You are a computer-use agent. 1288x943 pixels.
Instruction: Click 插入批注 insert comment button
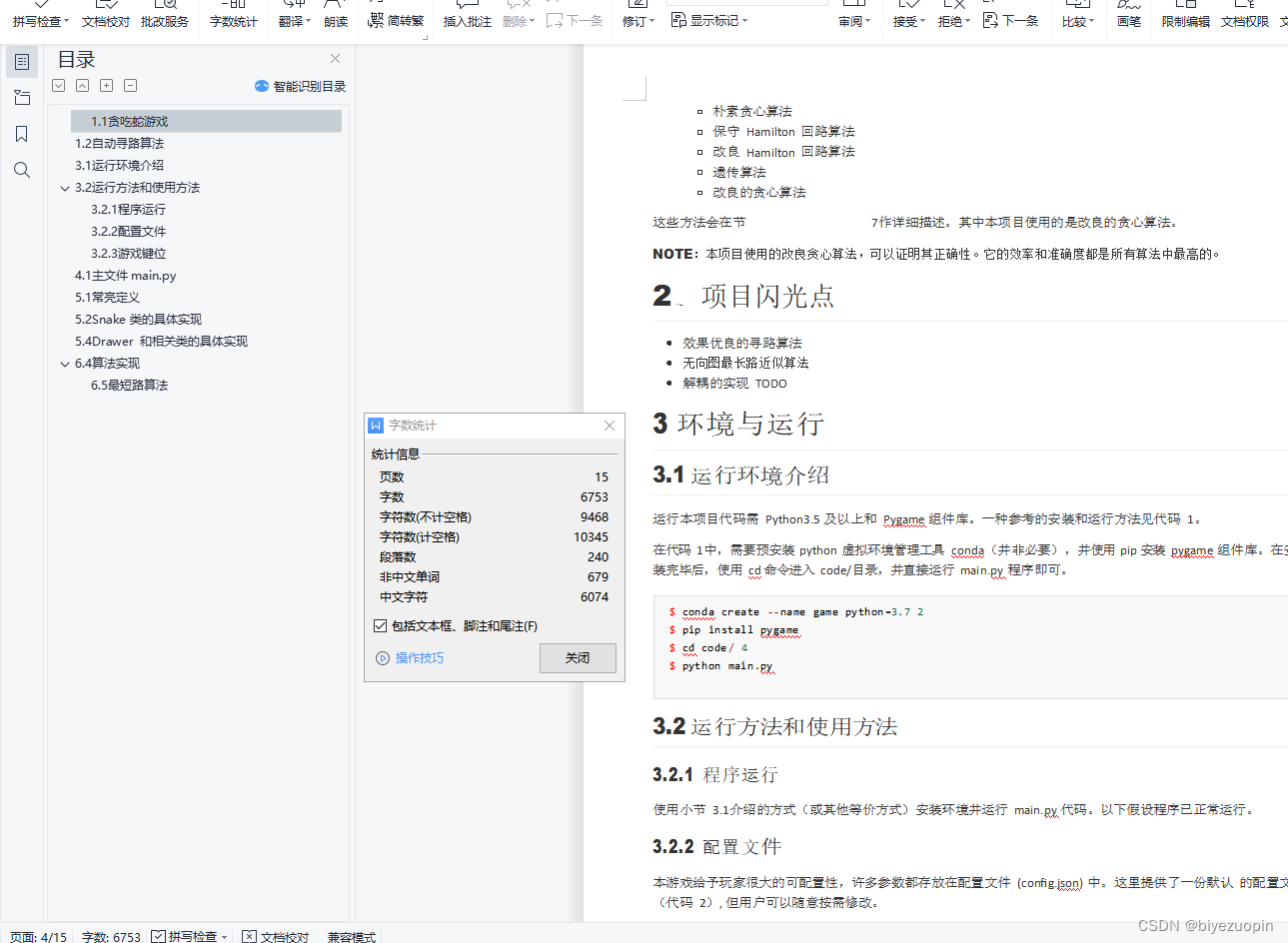468,15
